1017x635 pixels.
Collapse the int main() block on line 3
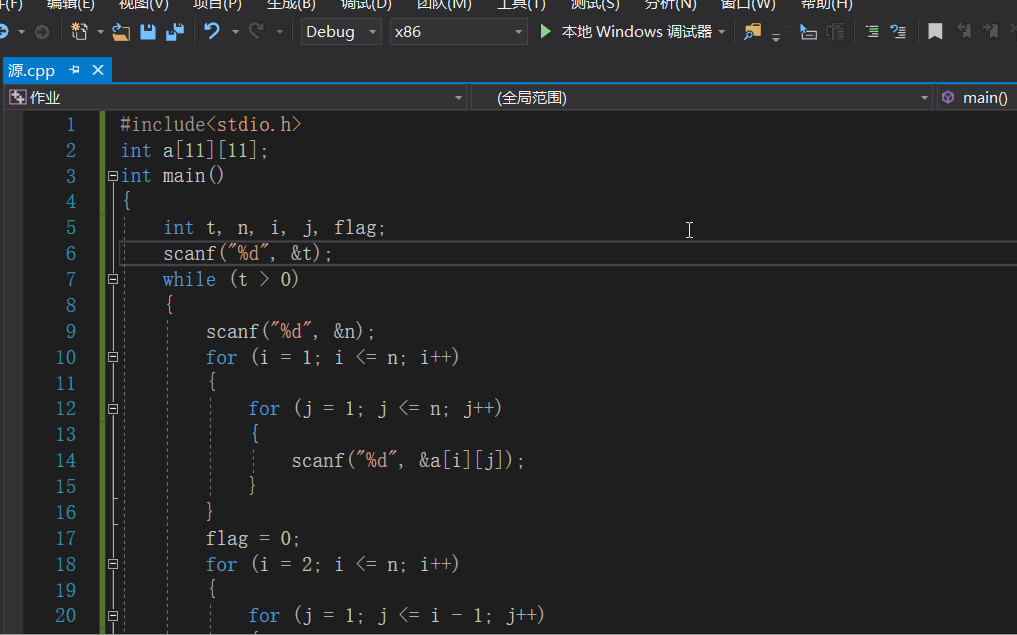[113, 176]
